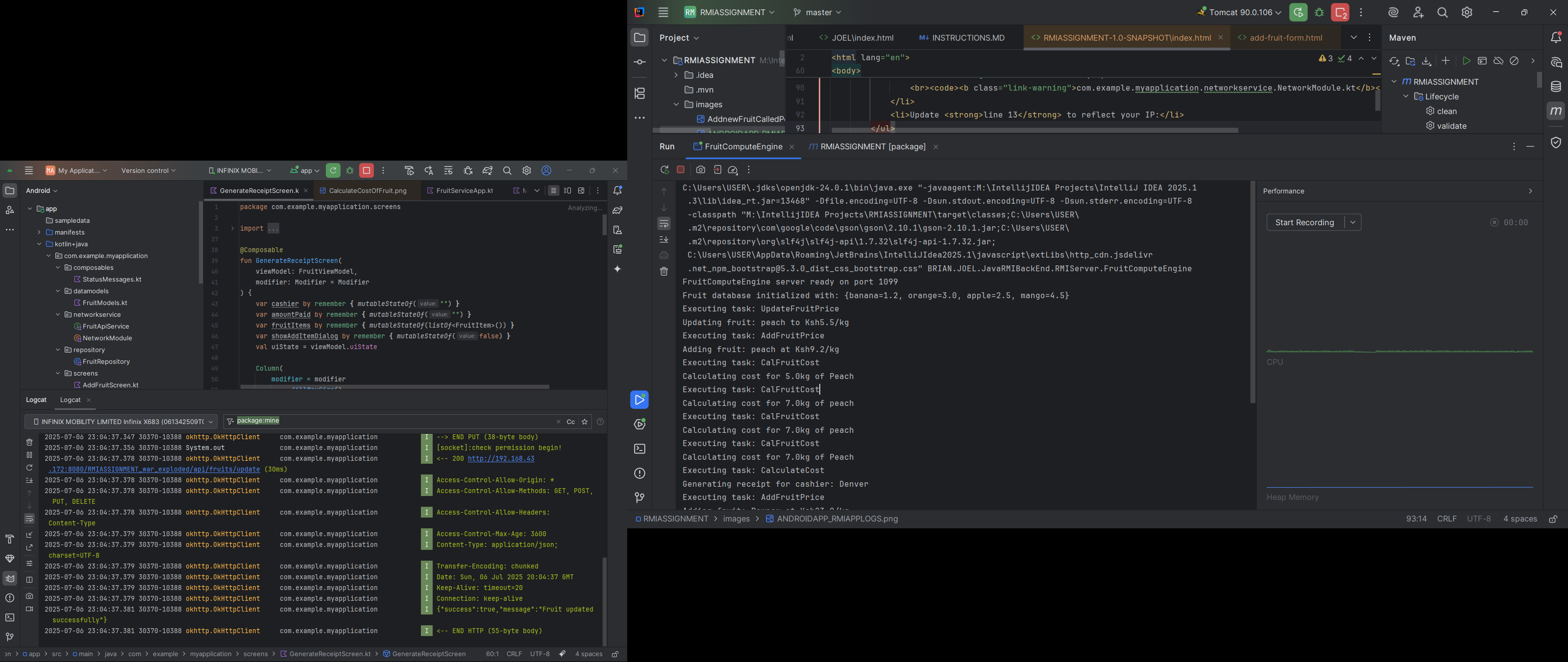Open http://192.168.43 link in Logcat
Screen dimensions: 1568x662
pyautogui.click(x=500, y=459)
